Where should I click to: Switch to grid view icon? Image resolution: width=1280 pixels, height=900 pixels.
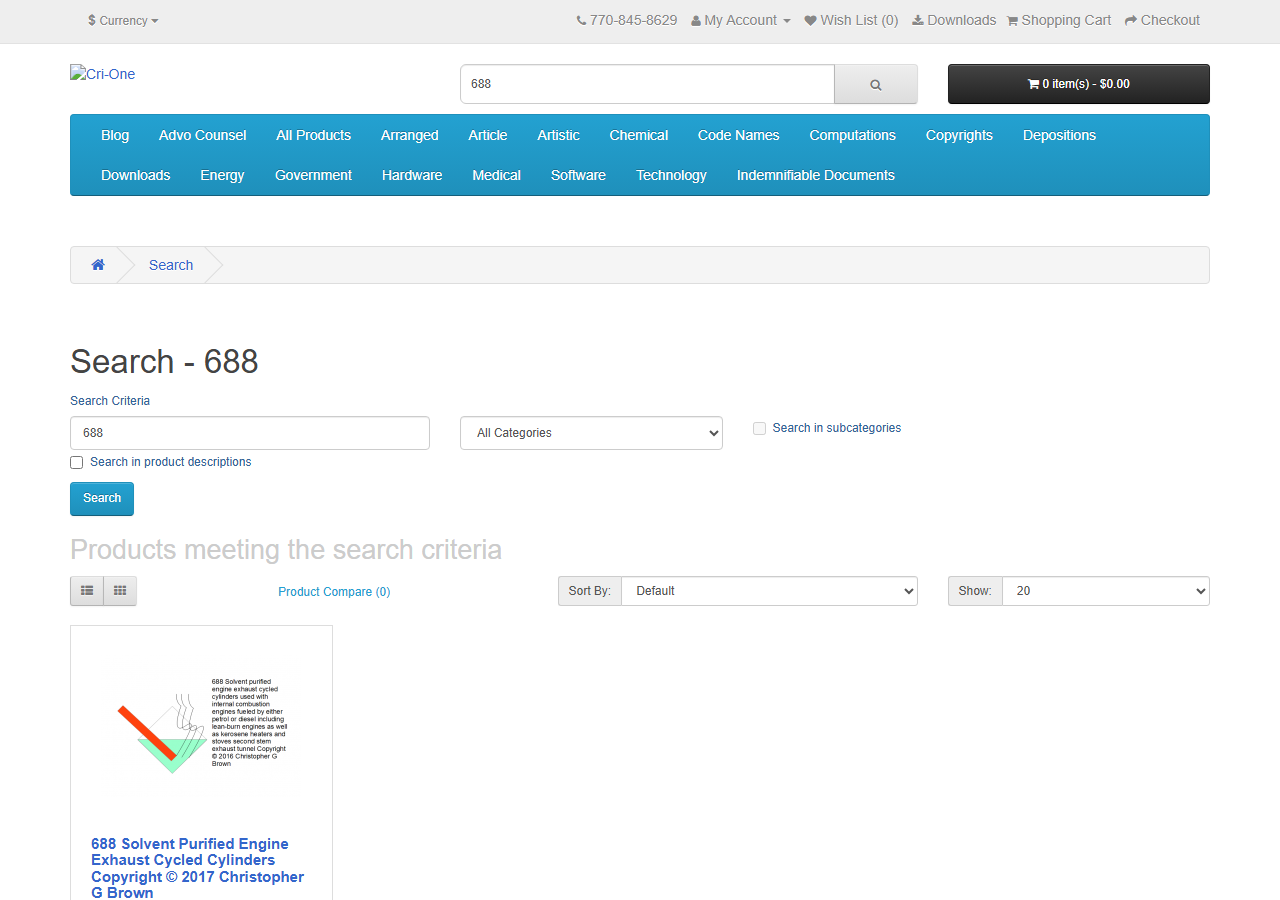(x=120, y=591)
